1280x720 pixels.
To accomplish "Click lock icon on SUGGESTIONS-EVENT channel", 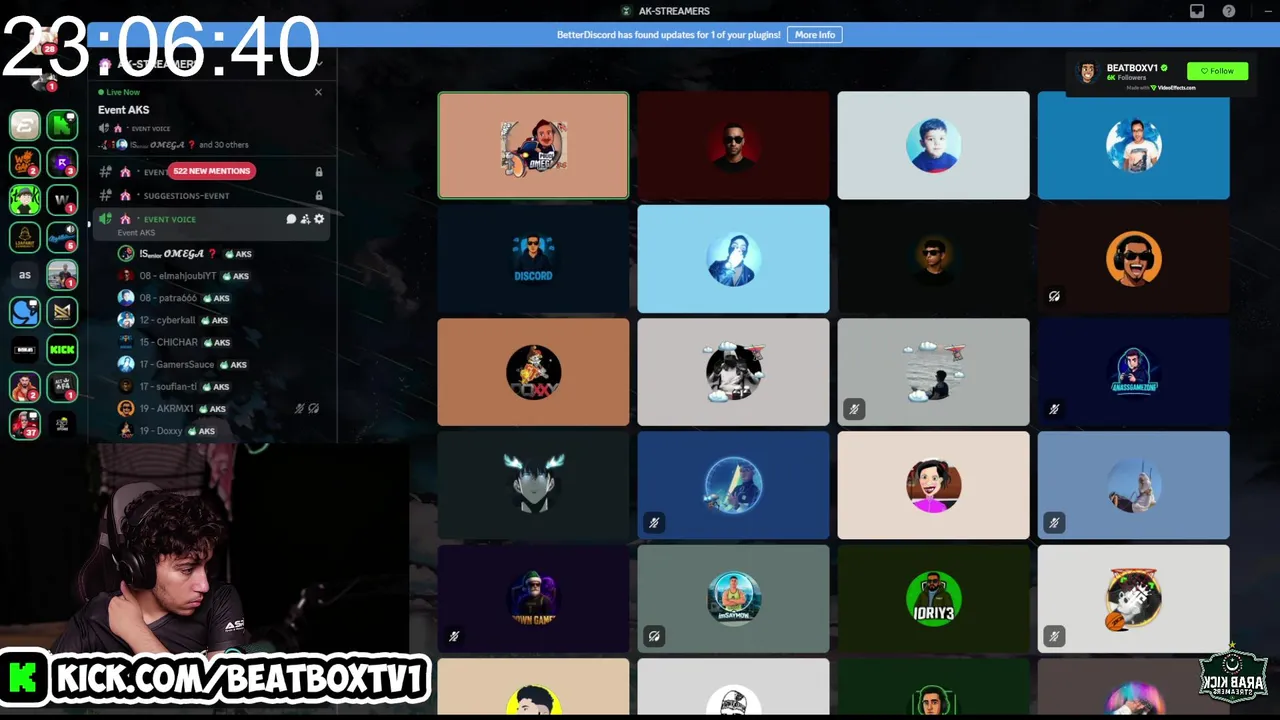I will [319, 196].
